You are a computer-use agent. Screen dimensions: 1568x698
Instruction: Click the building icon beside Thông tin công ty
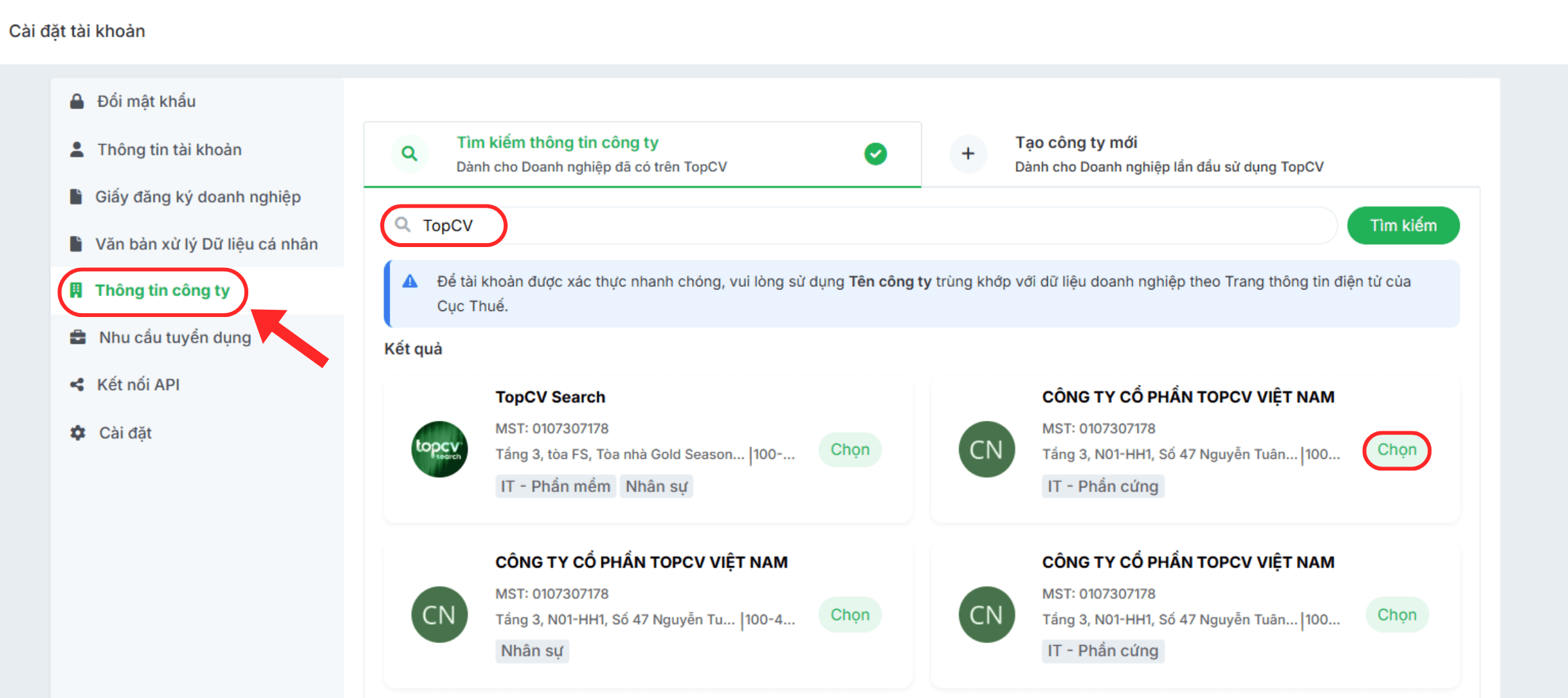76,290
